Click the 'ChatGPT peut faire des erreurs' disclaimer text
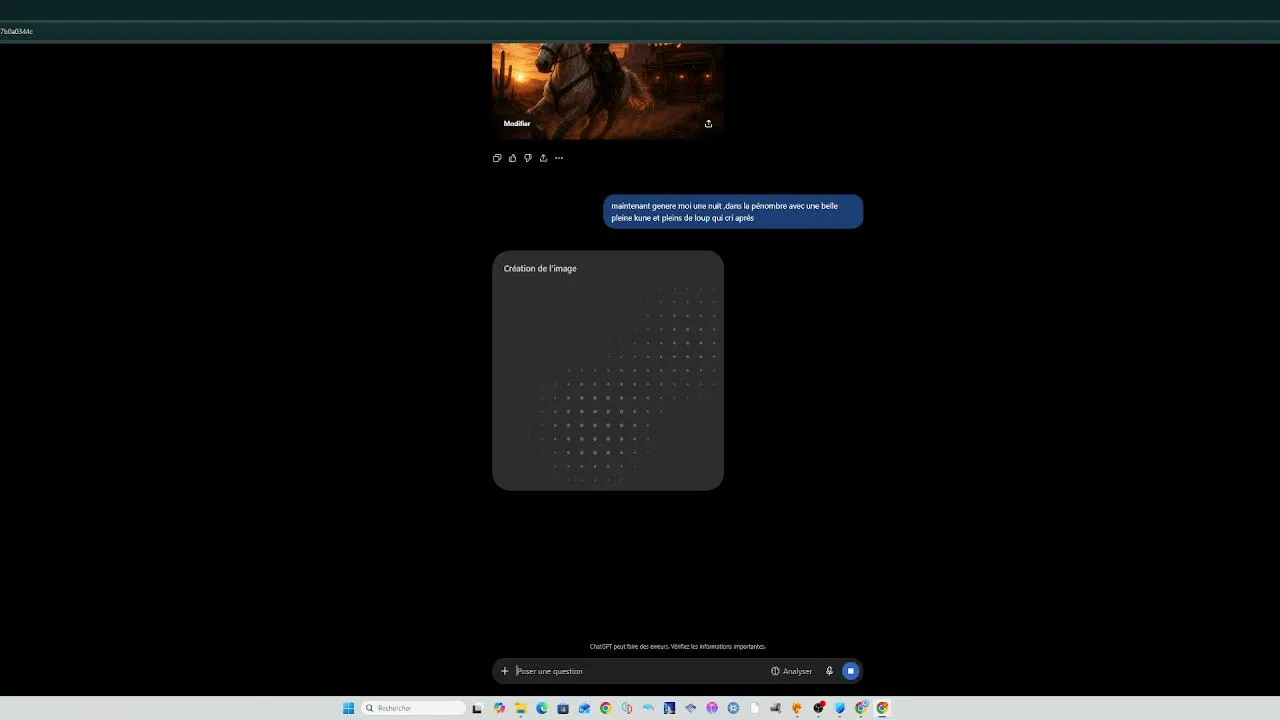The height and width of the screenshot is (720, 1280). (x=678, y=647)
